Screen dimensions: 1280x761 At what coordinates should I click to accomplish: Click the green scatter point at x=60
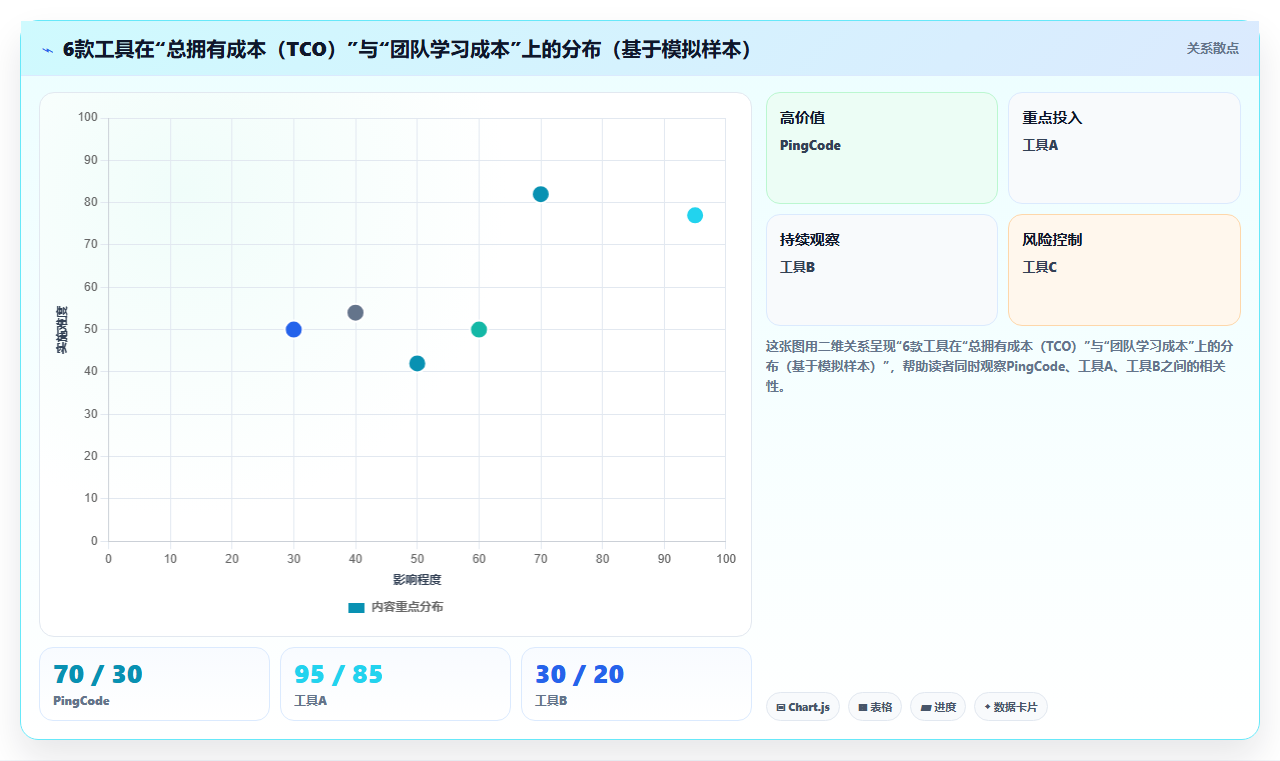point(479,329)
